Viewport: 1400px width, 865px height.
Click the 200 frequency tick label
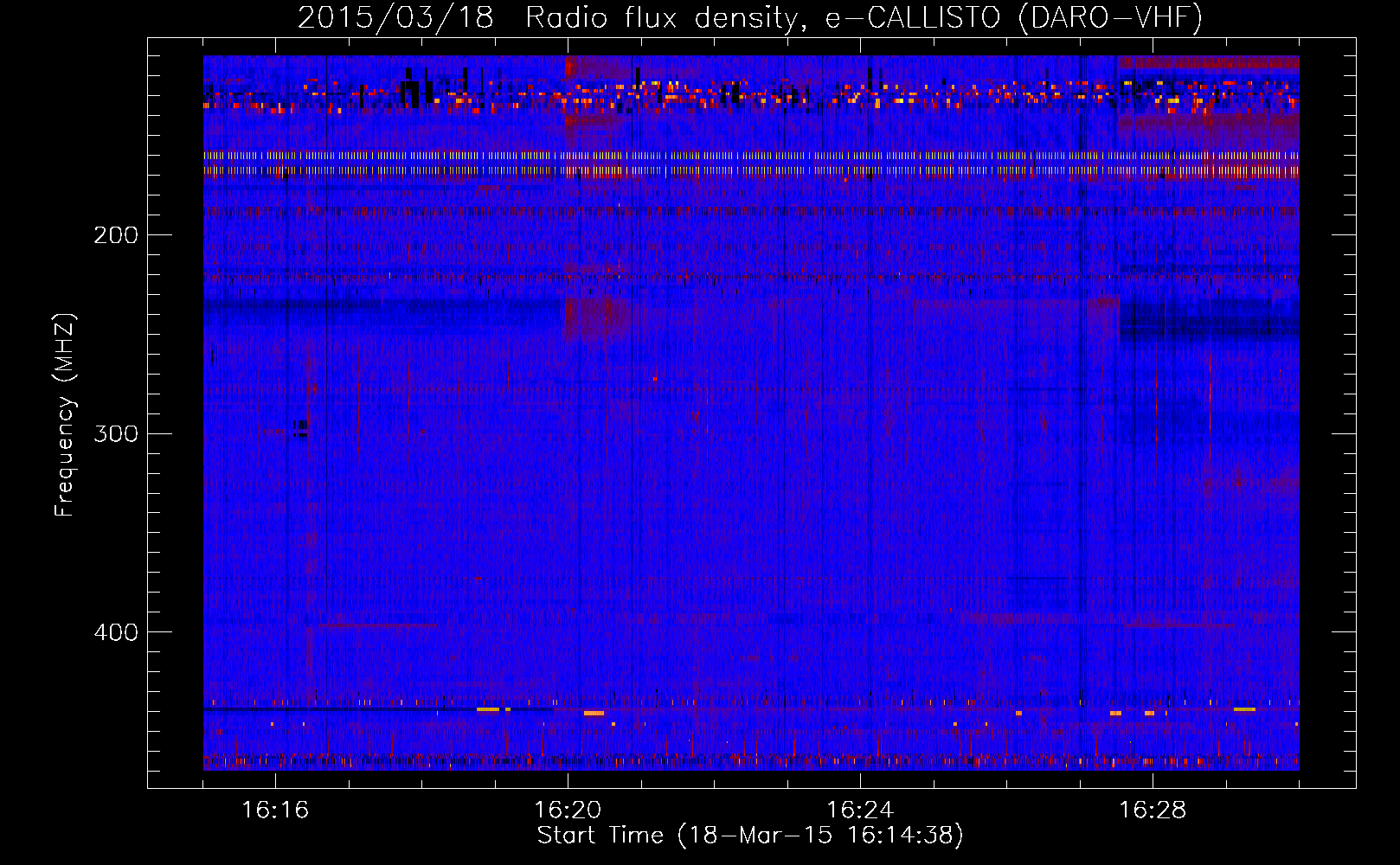pos(116,235)
